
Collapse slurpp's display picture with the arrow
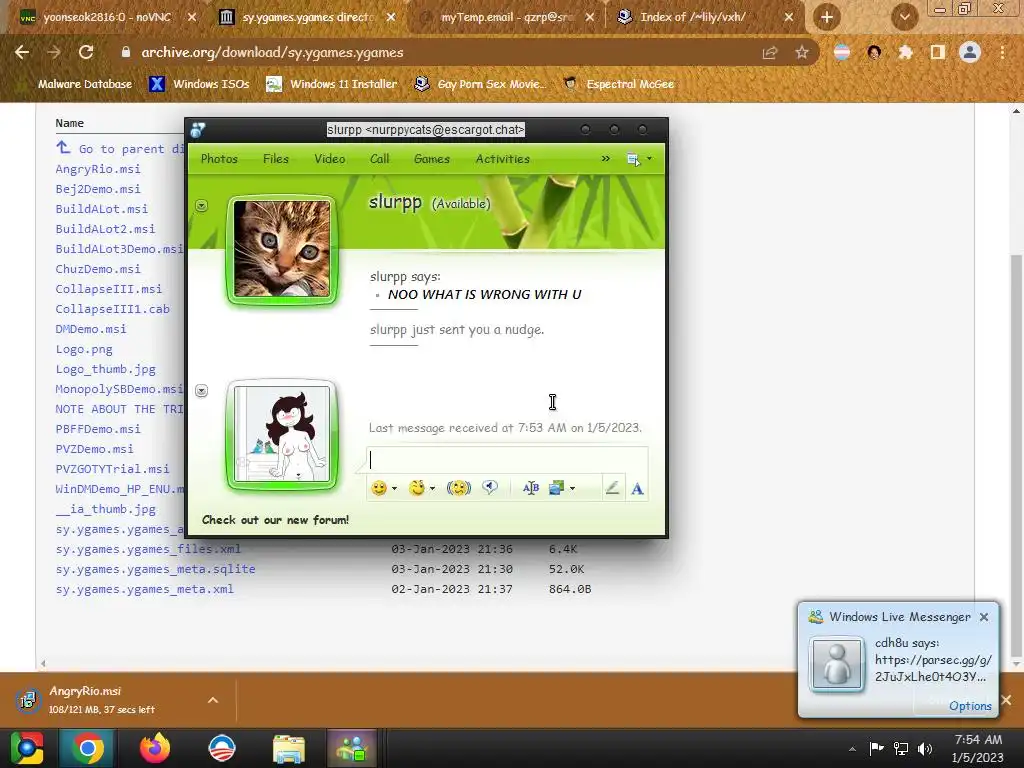[202, 206]
